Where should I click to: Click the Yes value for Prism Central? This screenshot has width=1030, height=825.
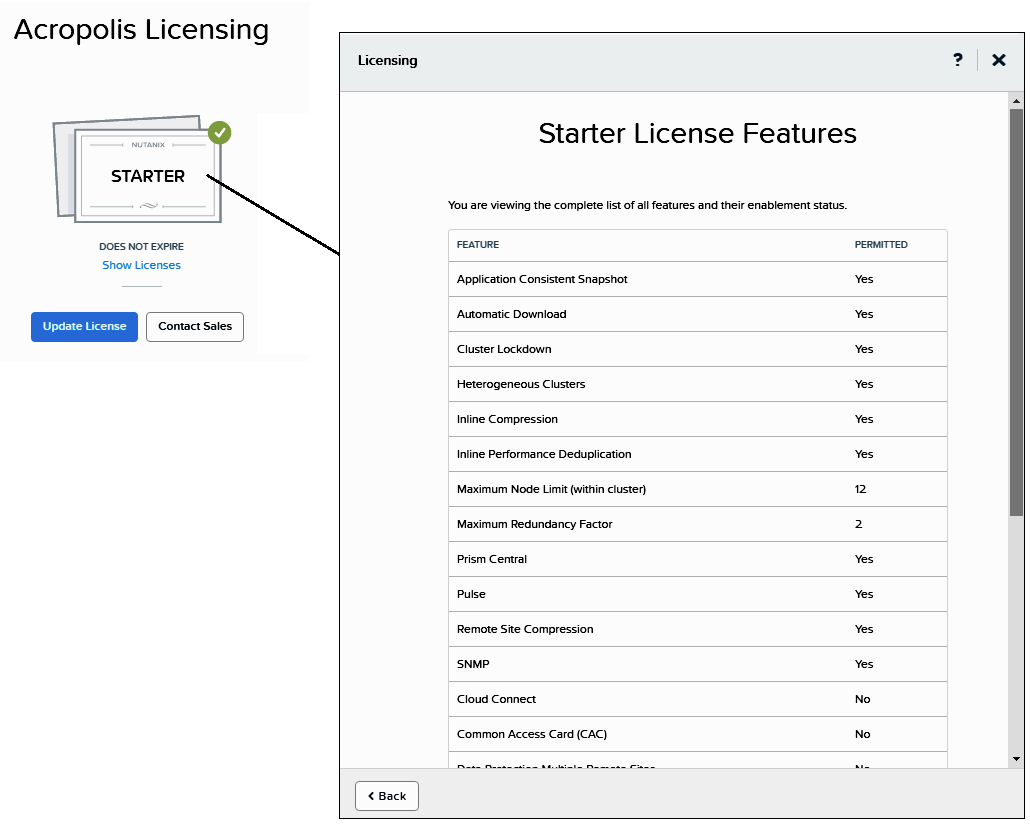pyautogui.click(x=864, y=559)
